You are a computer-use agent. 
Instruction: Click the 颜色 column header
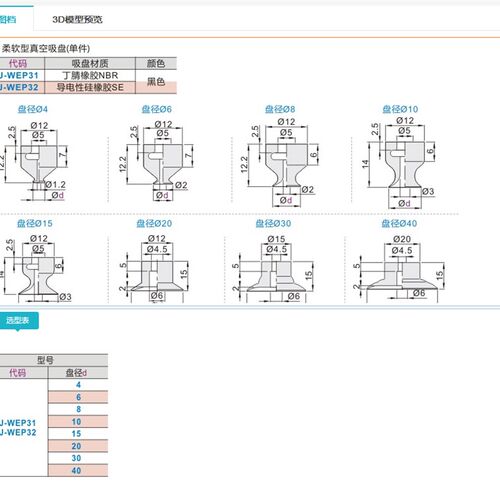coord(156,63)
